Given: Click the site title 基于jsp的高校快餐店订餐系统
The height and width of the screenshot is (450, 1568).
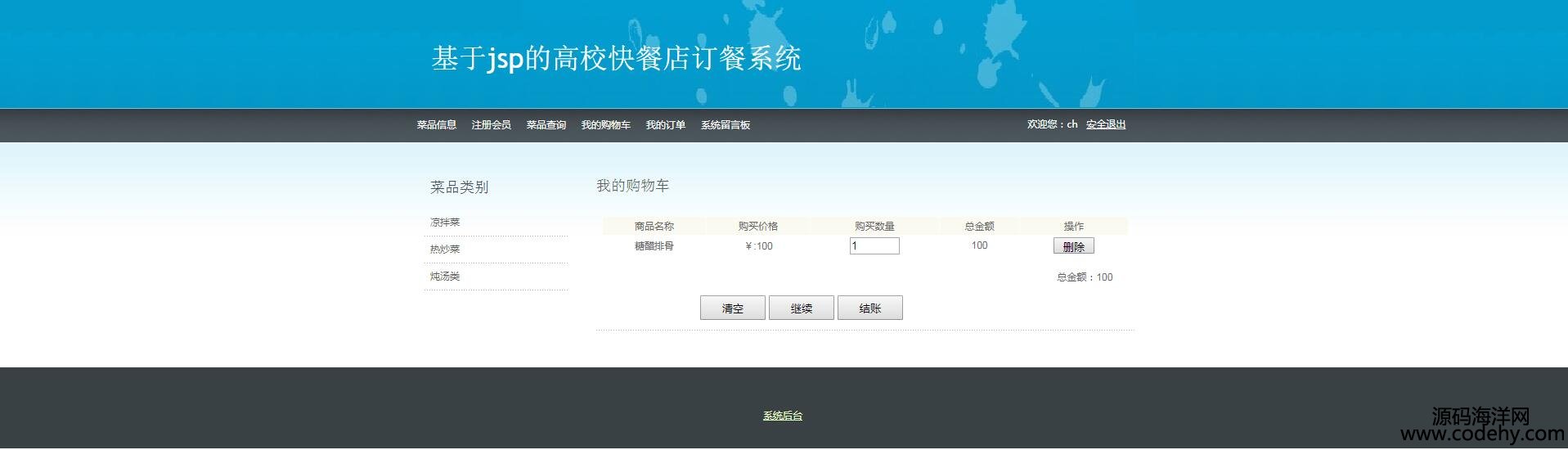Looking at the screenshot, I should 616,58.
